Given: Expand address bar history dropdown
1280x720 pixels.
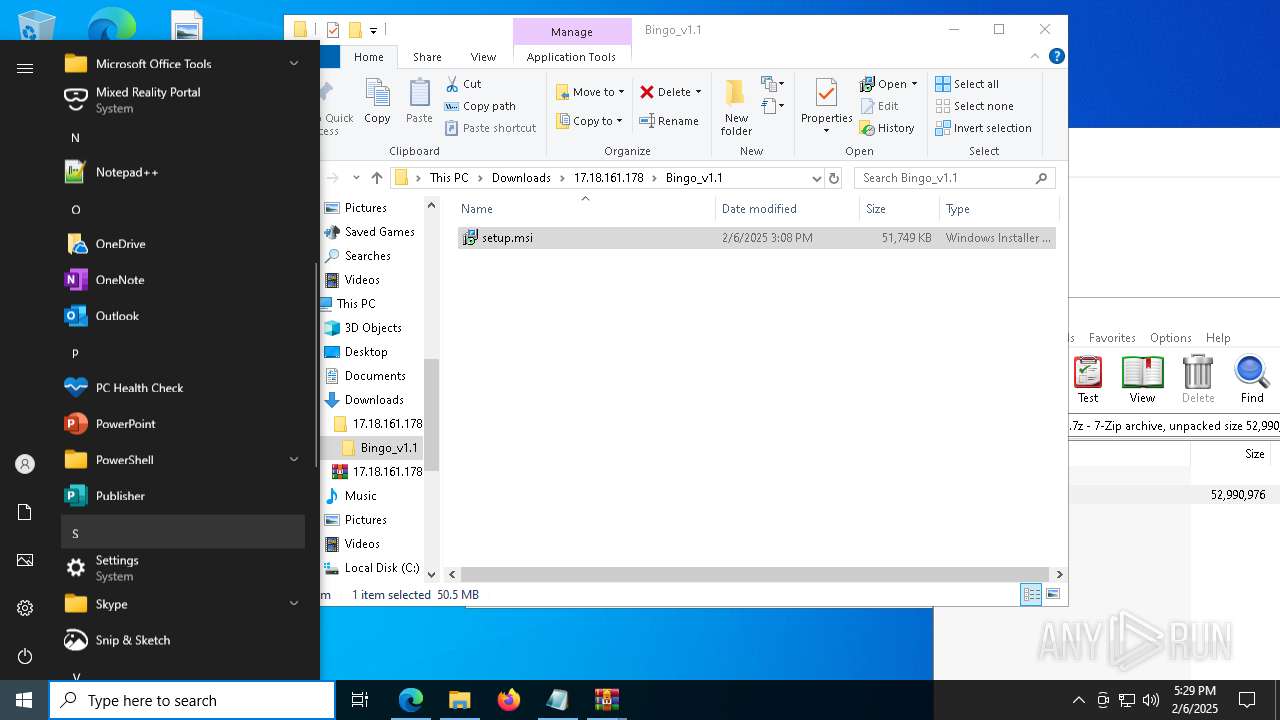Looking at the screenshot, I should 816,178.
